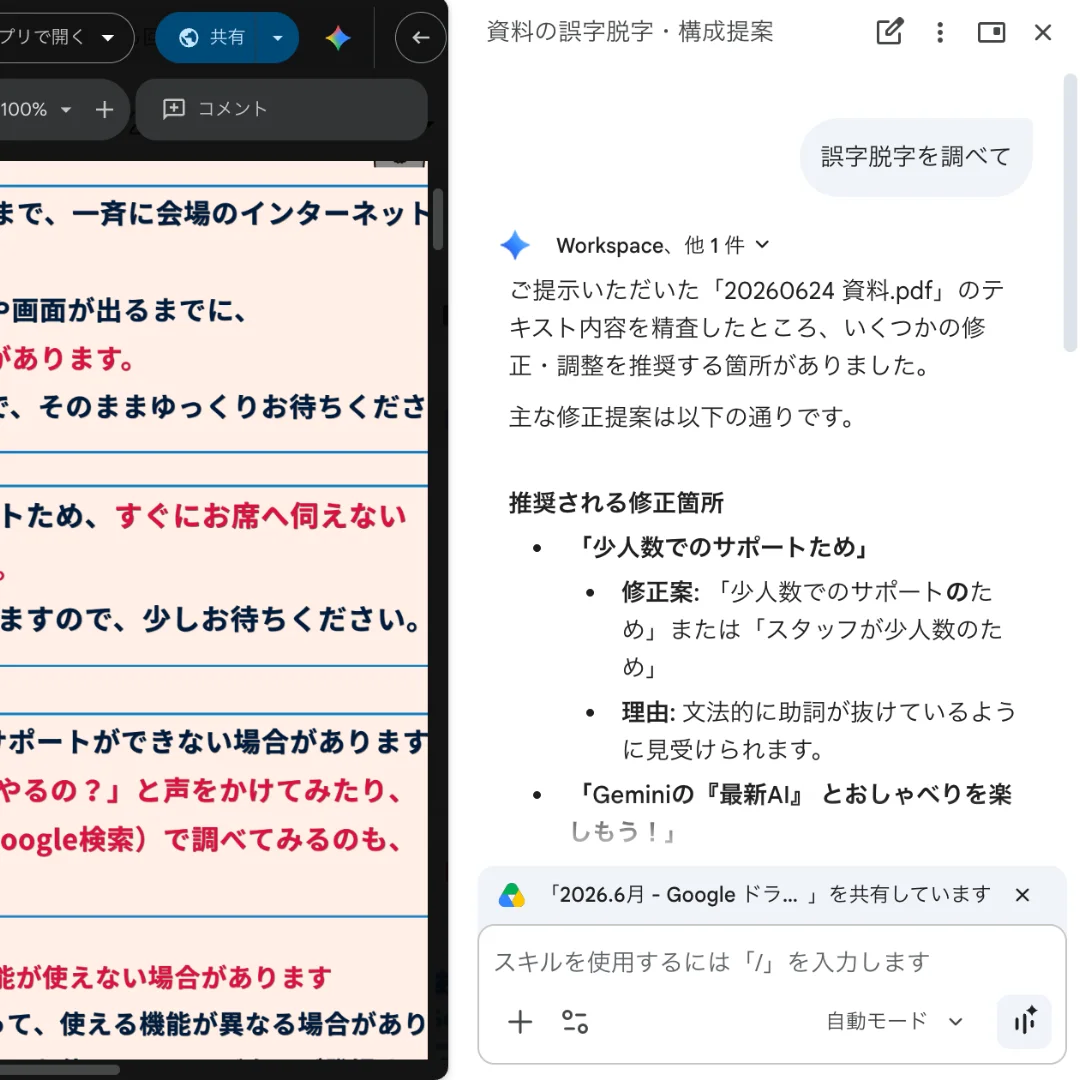Open Gemini panel more options menu
1080x1080 pixels.
pos(940,32)
